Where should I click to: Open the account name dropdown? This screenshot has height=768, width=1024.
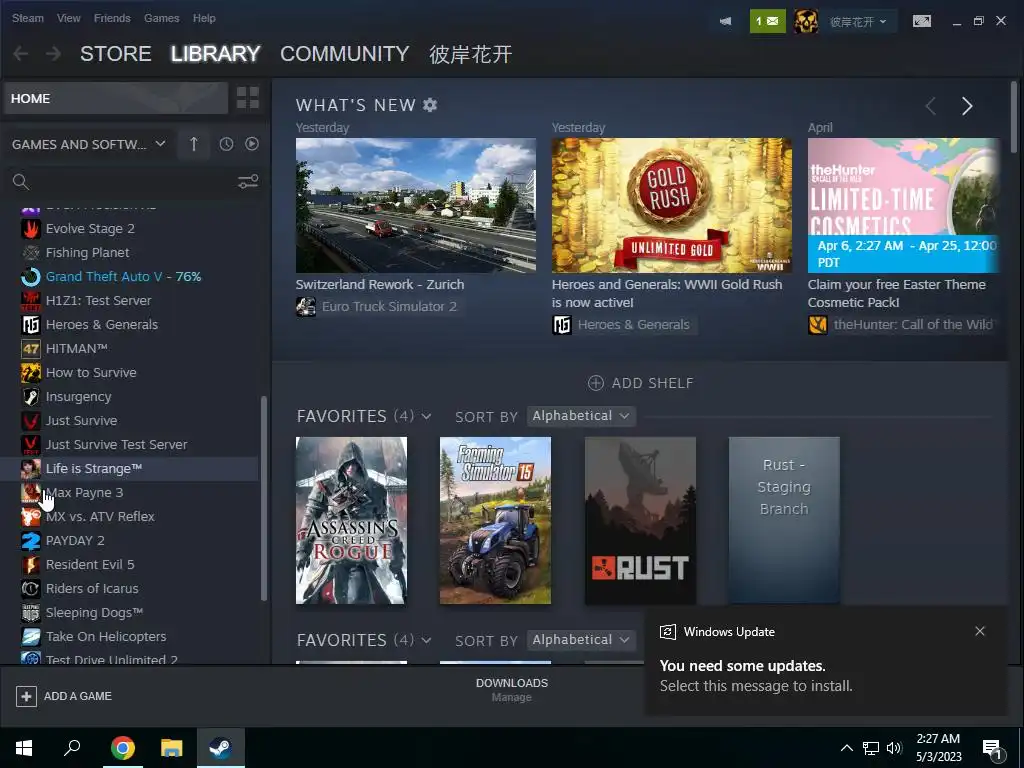[858, 22]
